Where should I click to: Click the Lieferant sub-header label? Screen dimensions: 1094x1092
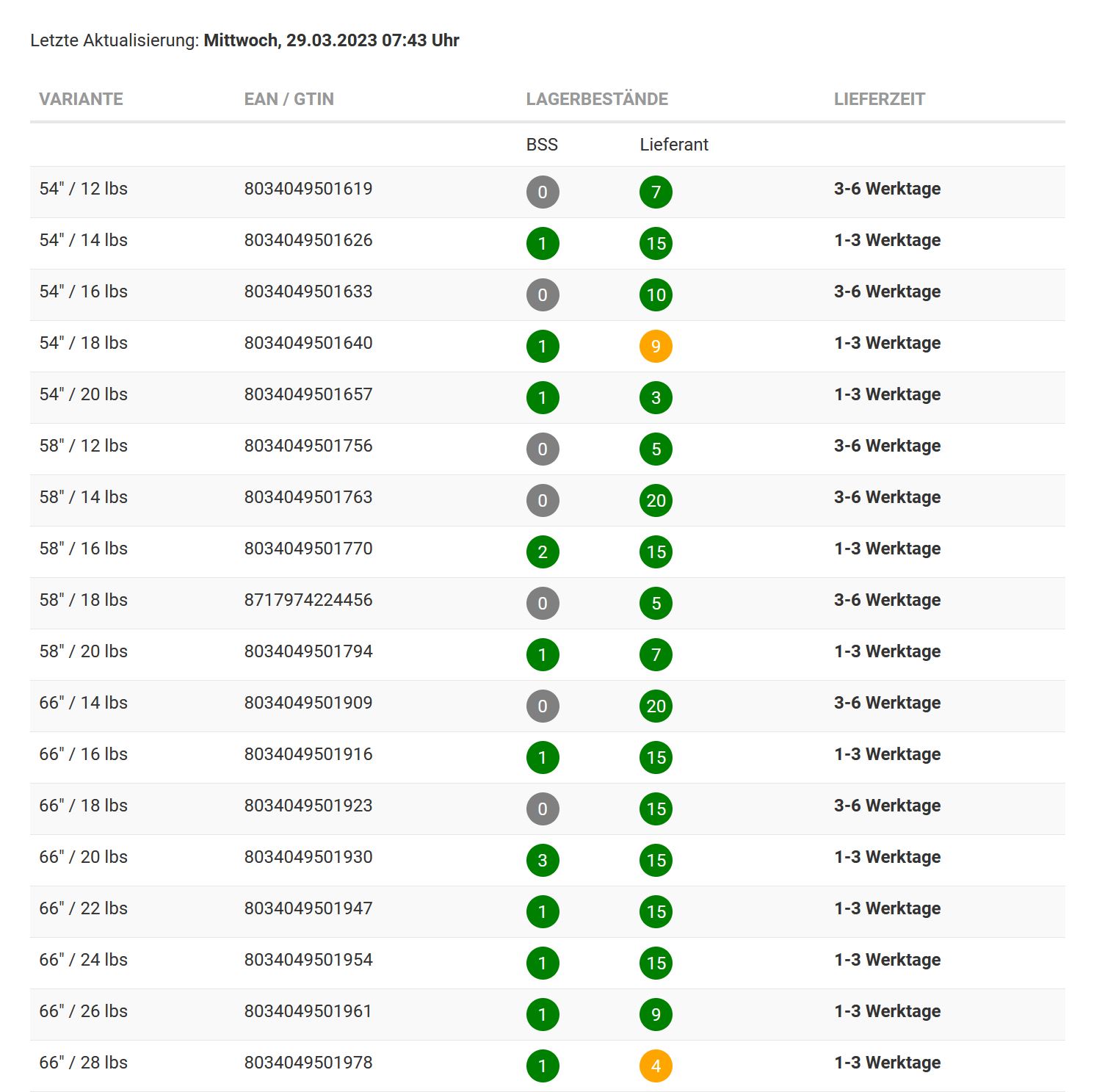[673, 145]
